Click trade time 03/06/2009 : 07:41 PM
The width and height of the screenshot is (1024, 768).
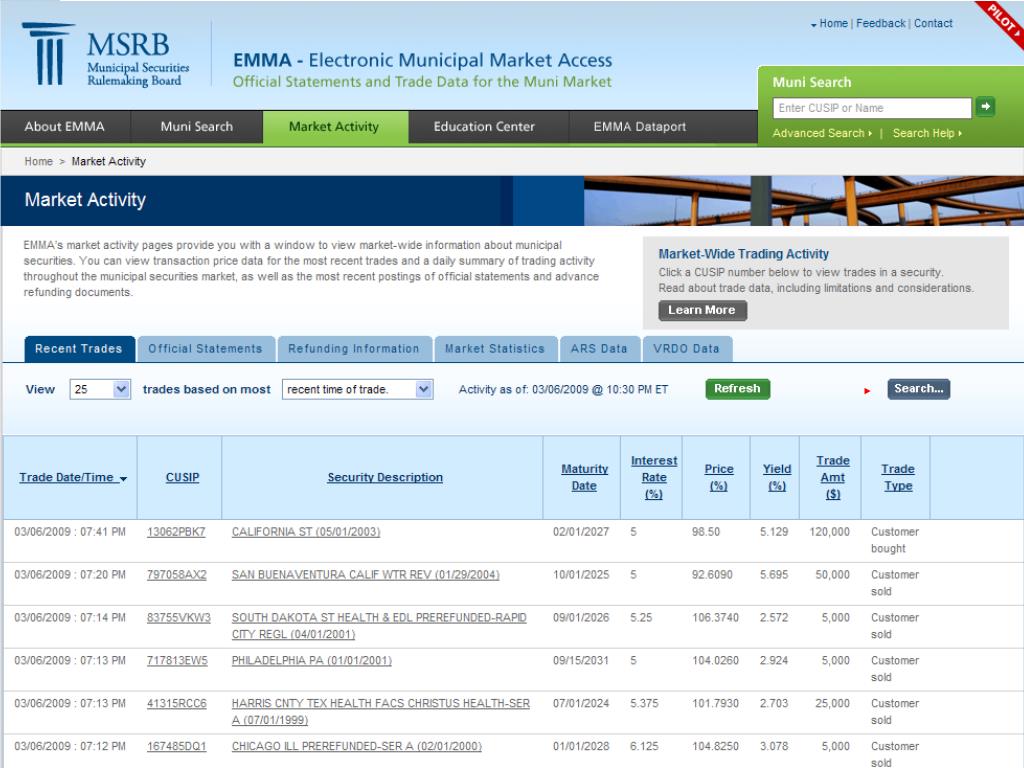coord(70,532)
